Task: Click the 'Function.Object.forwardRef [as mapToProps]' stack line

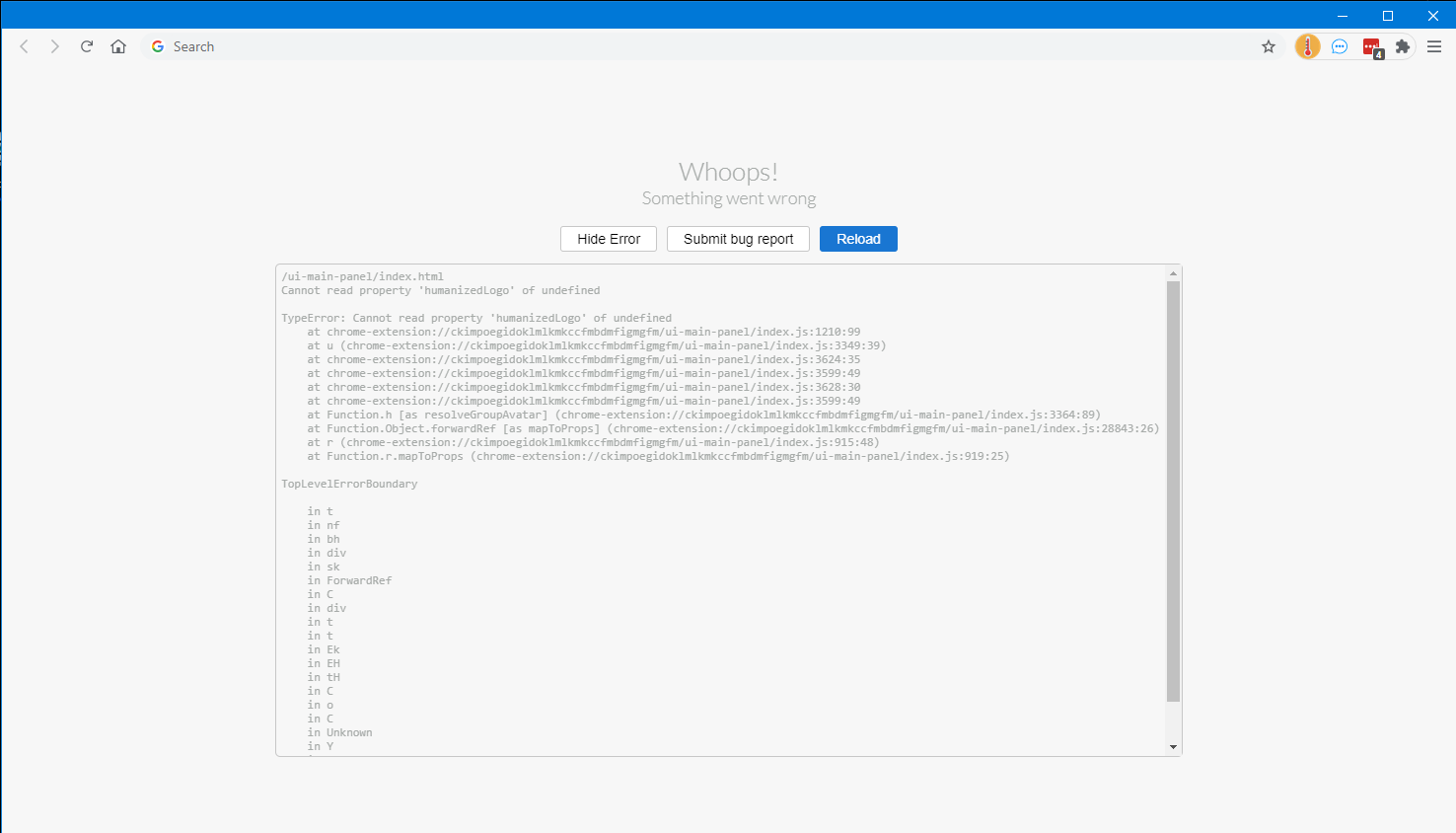Action: point(733,428)
